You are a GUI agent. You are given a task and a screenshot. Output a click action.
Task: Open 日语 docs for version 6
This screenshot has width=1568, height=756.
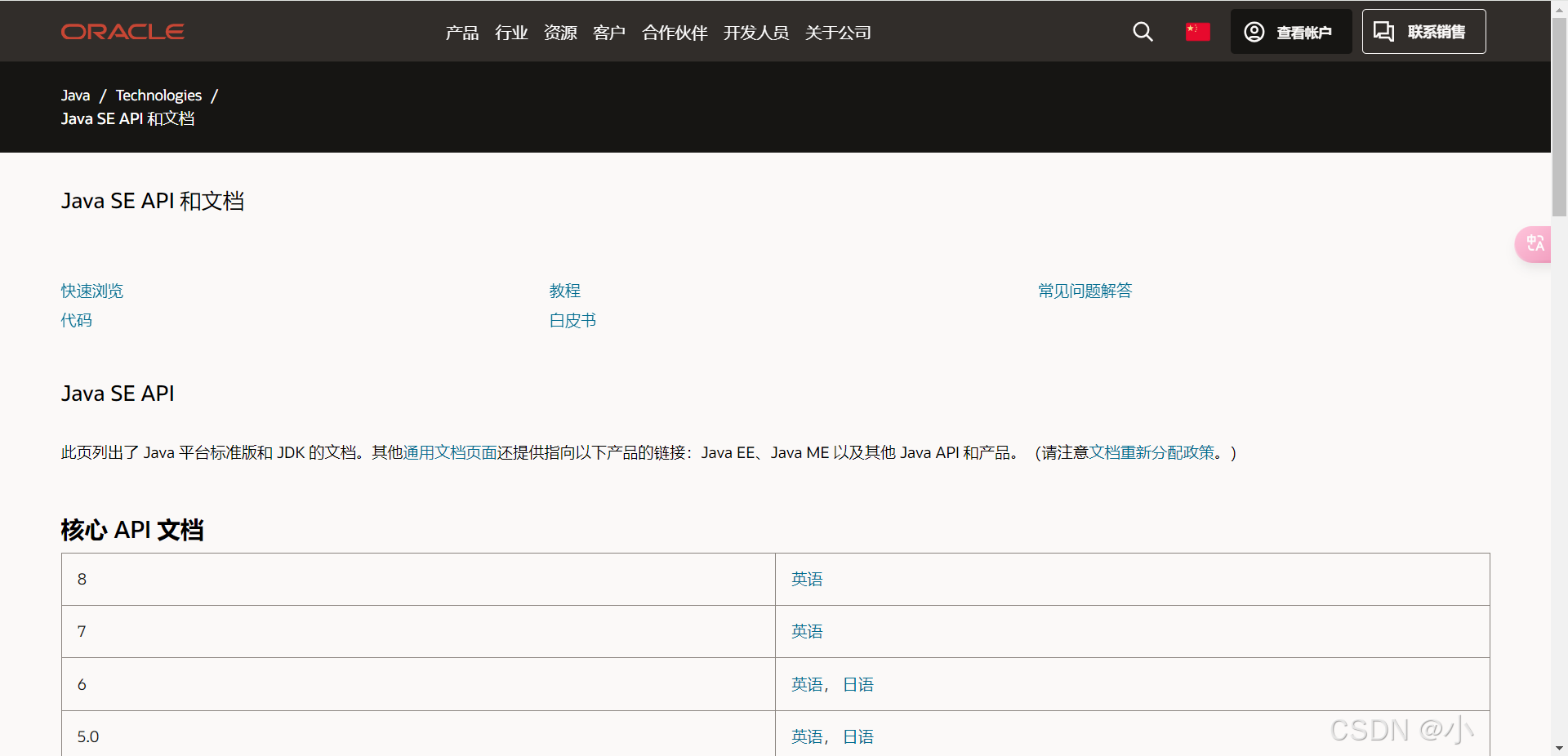[858, 684]
